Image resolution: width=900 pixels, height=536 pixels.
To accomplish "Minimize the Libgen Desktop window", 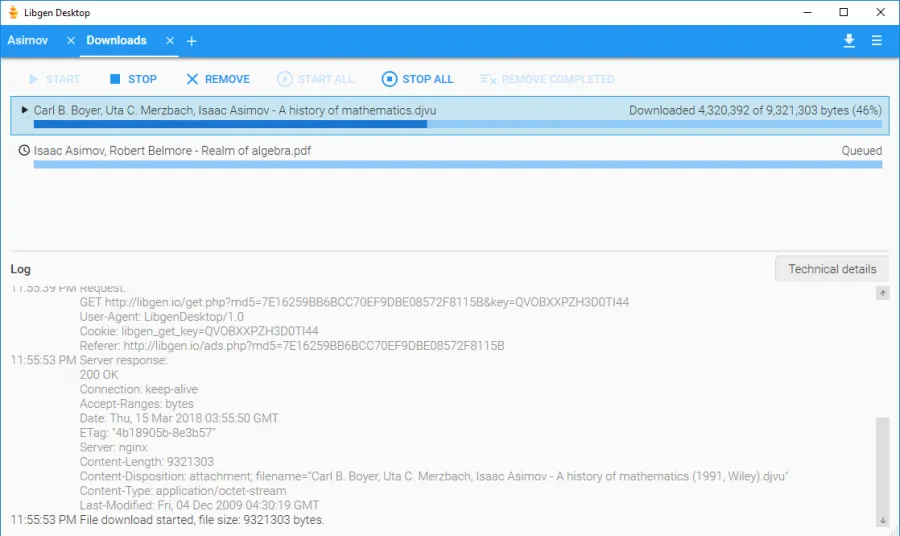I will [x=807, y=12].
